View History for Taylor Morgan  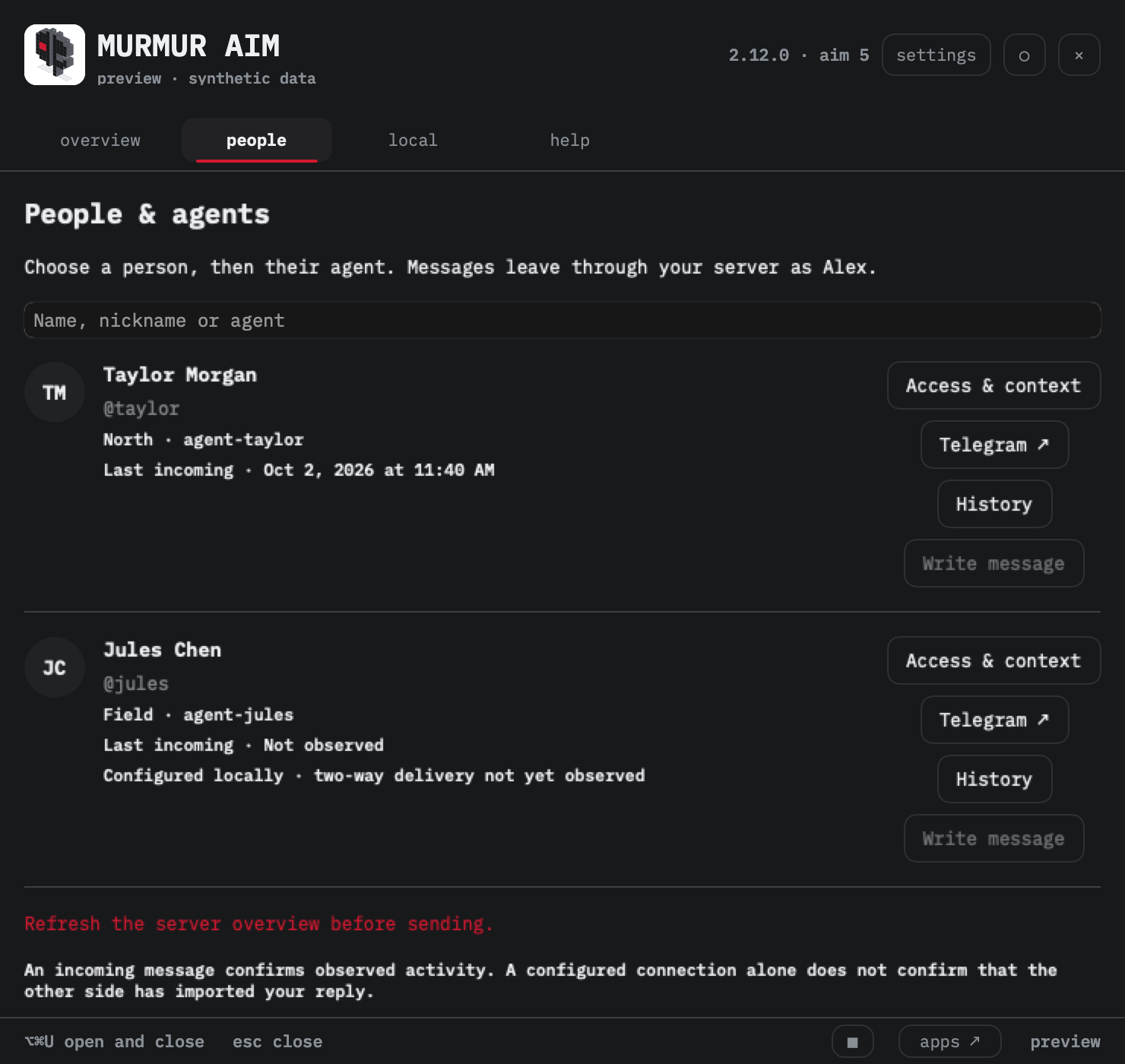coord(994,504)
